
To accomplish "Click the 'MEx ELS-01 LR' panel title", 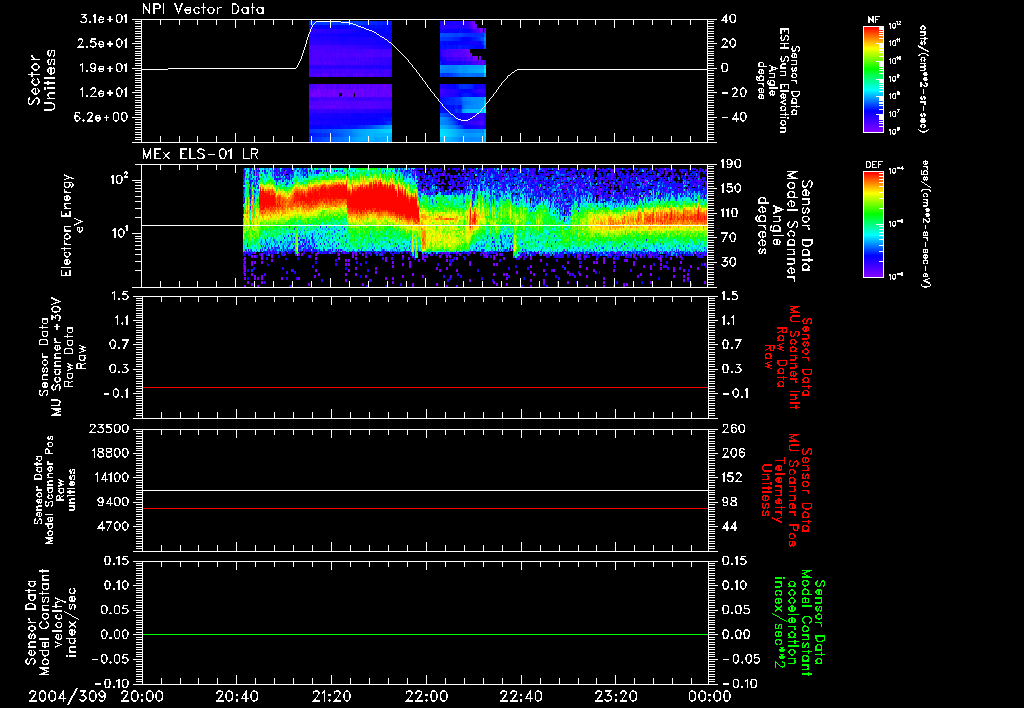I will tap(200, 154).
